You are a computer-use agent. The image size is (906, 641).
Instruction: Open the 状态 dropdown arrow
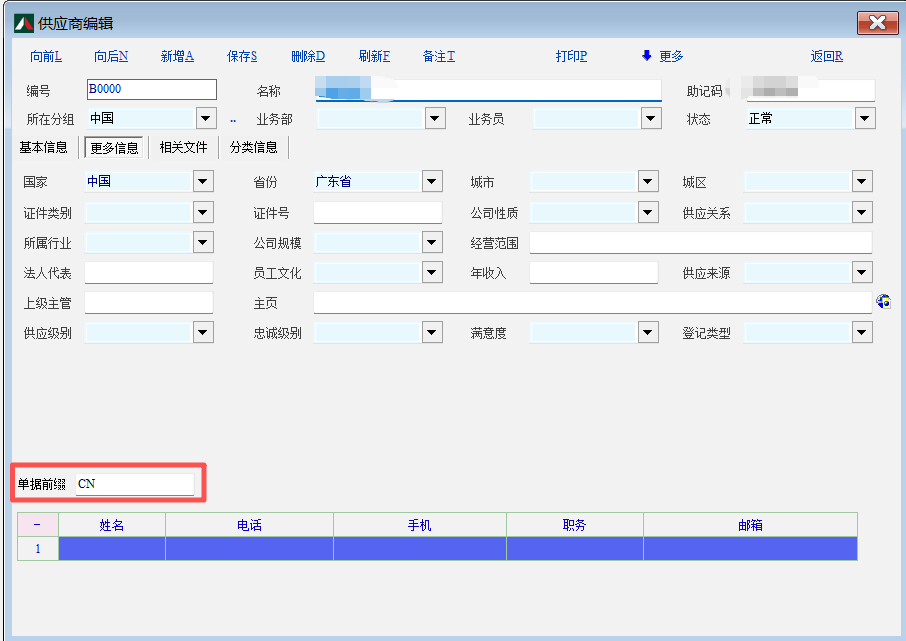click(x=865, y=119)
